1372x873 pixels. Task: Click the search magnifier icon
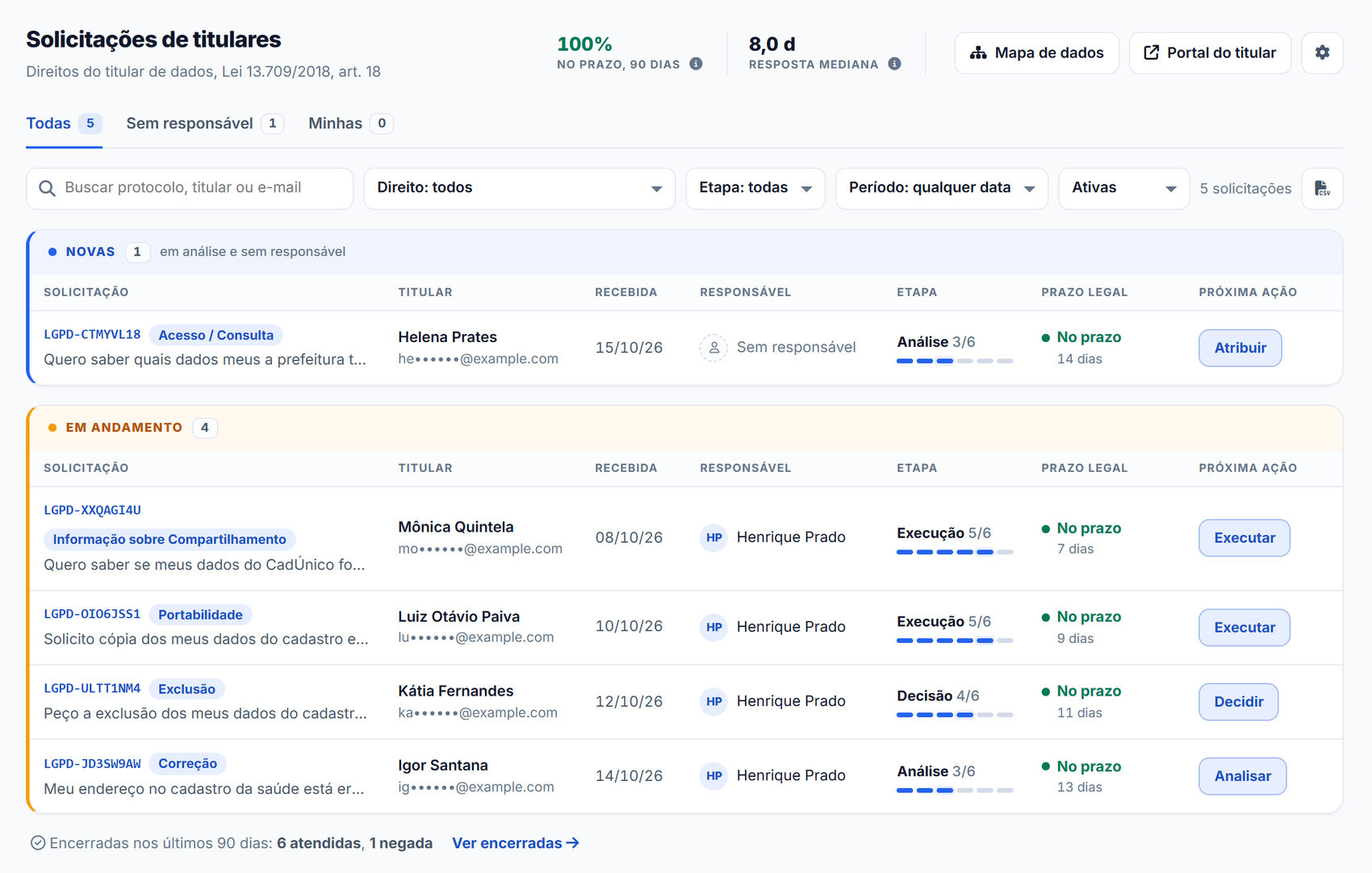(x=48, y=188)
